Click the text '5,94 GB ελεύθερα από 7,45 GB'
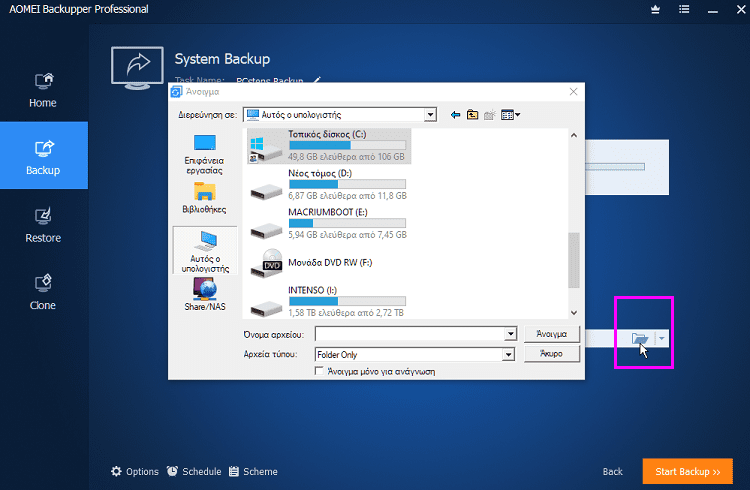Viewport: 750px width, 490px height. coord(347,235)
